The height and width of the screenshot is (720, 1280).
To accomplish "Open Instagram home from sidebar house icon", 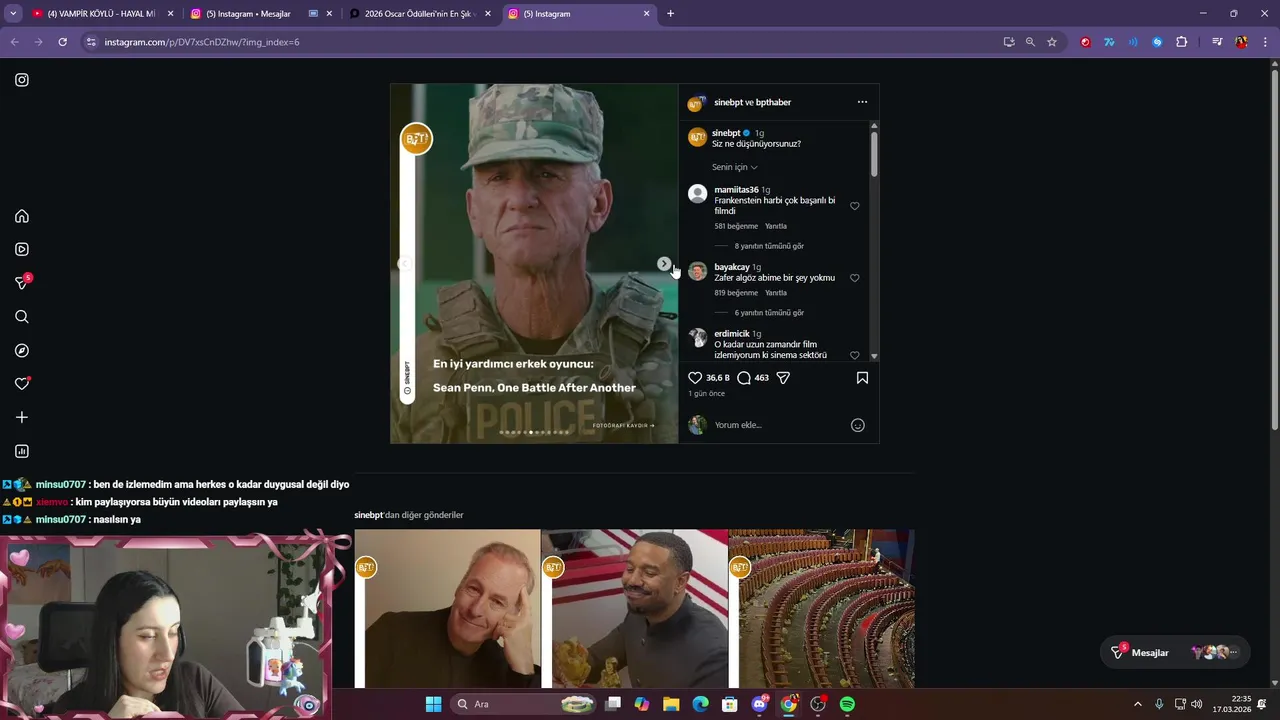I will 22,216.
